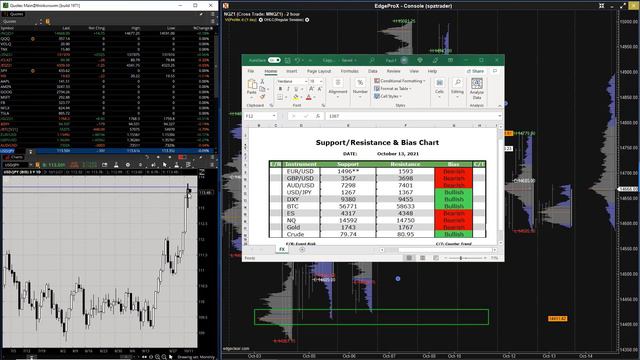640x360 pixels.
Task: Open the Comments icon beside Share
Action: [x=495, y=71]
